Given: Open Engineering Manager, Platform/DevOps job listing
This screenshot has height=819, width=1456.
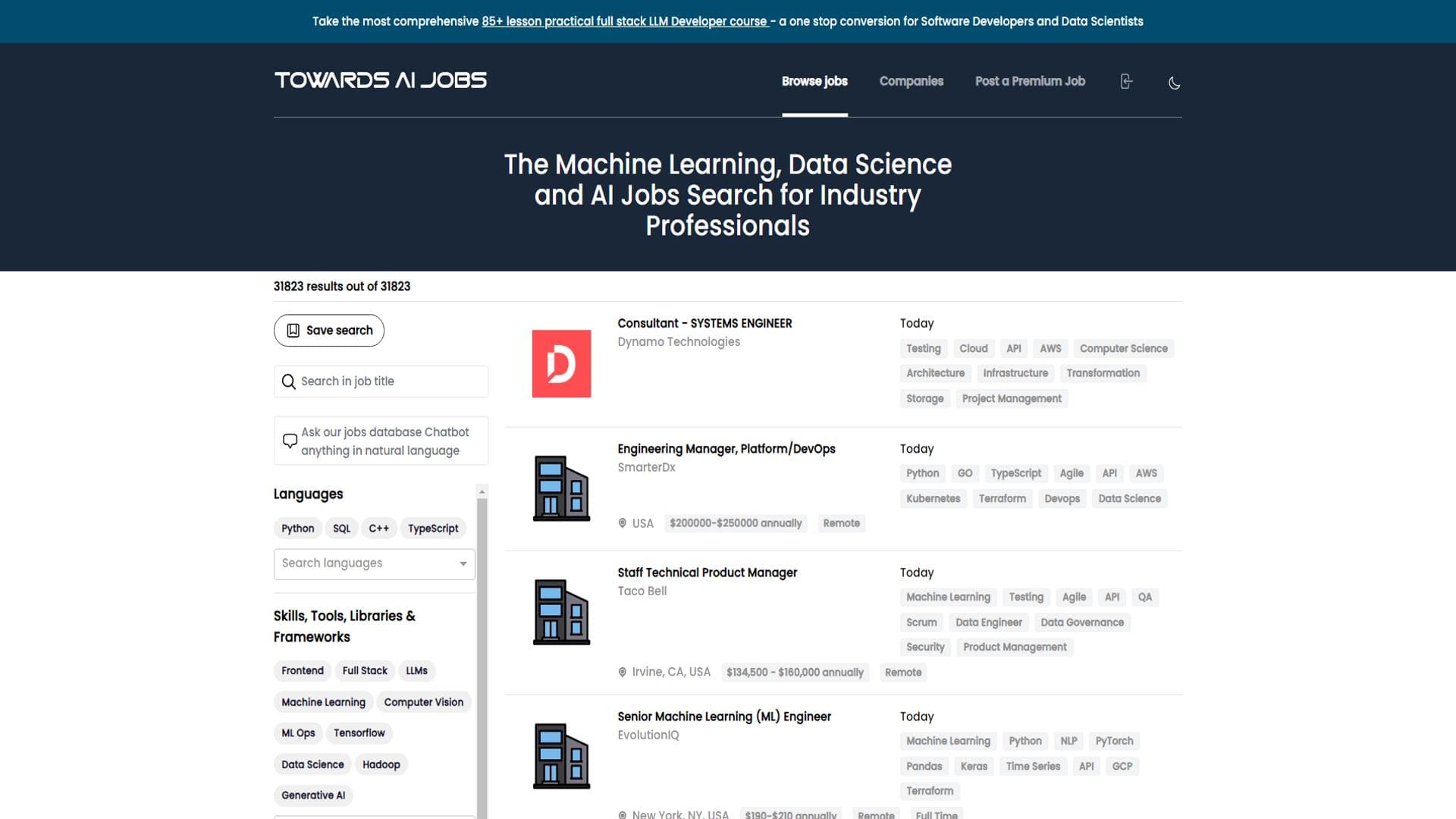Looking at the screenshot, I should (x=726, y=449).
